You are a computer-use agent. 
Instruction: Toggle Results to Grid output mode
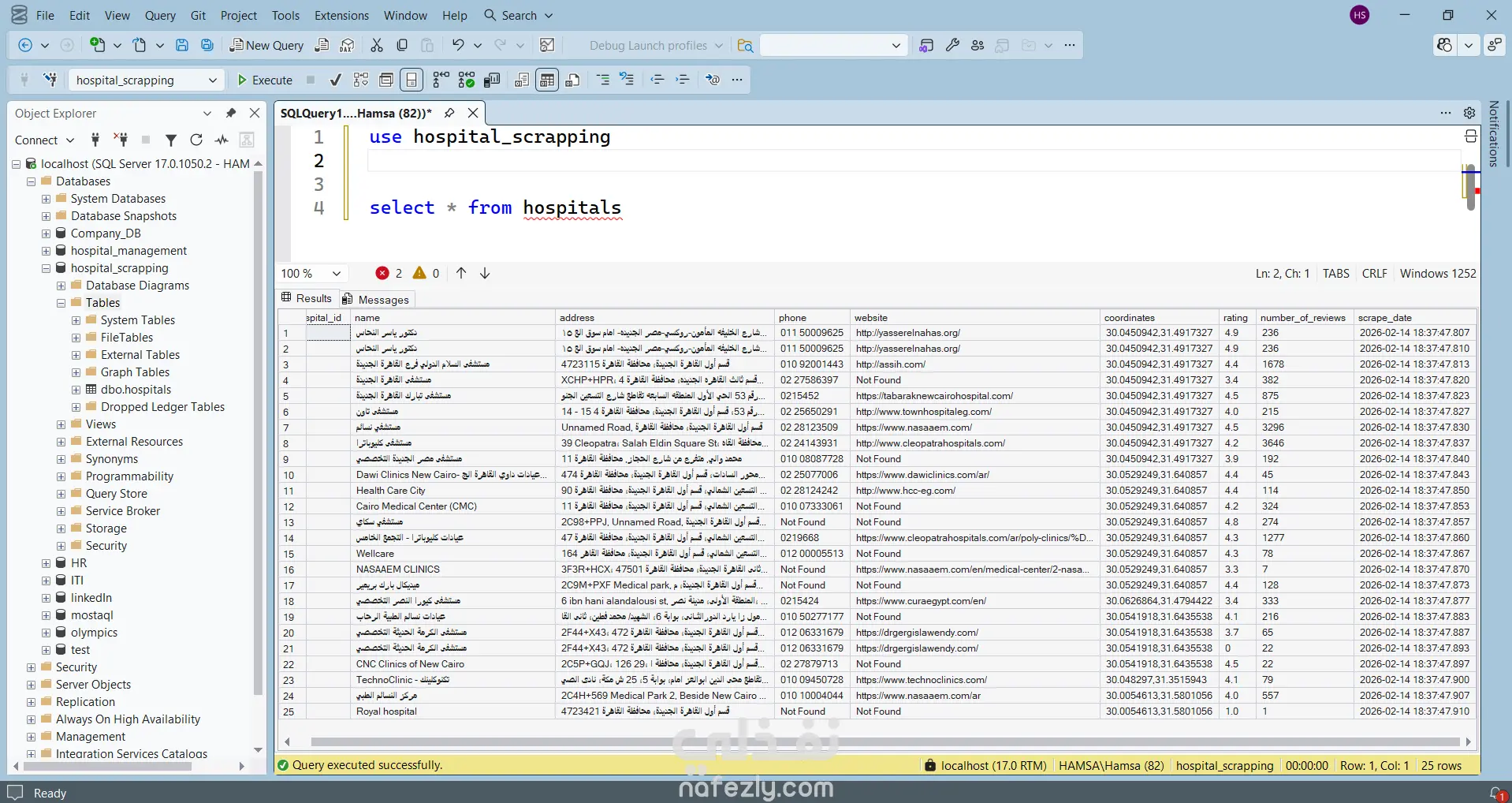click(x=547, y=80)
